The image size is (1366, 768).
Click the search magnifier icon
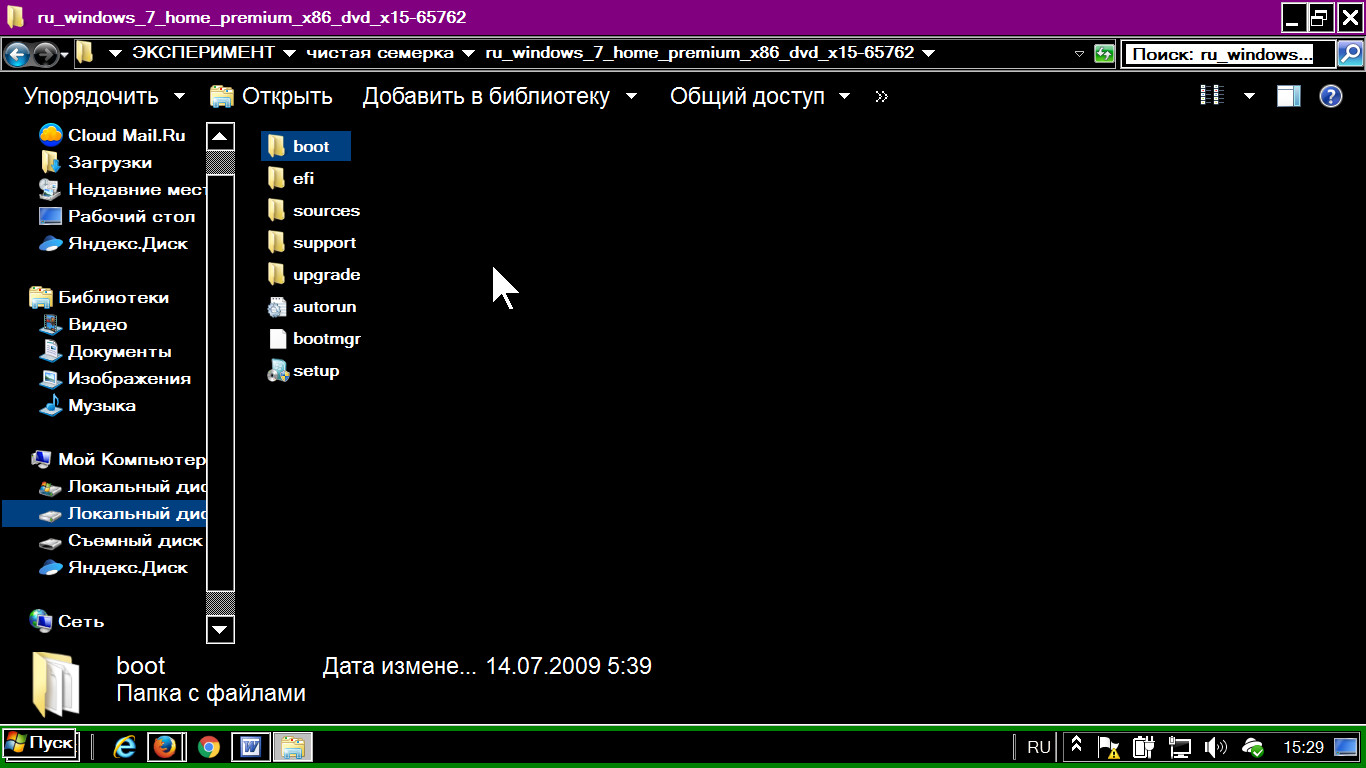coord(1349,54)
